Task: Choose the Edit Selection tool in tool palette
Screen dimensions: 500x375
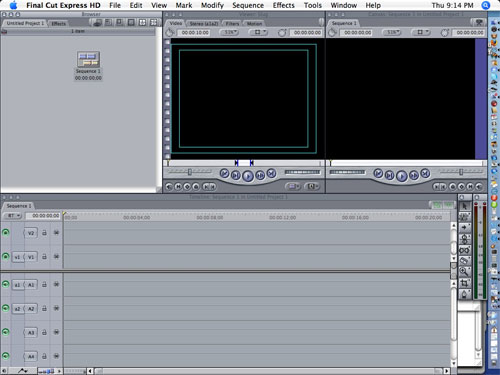Action: [465, 217]
